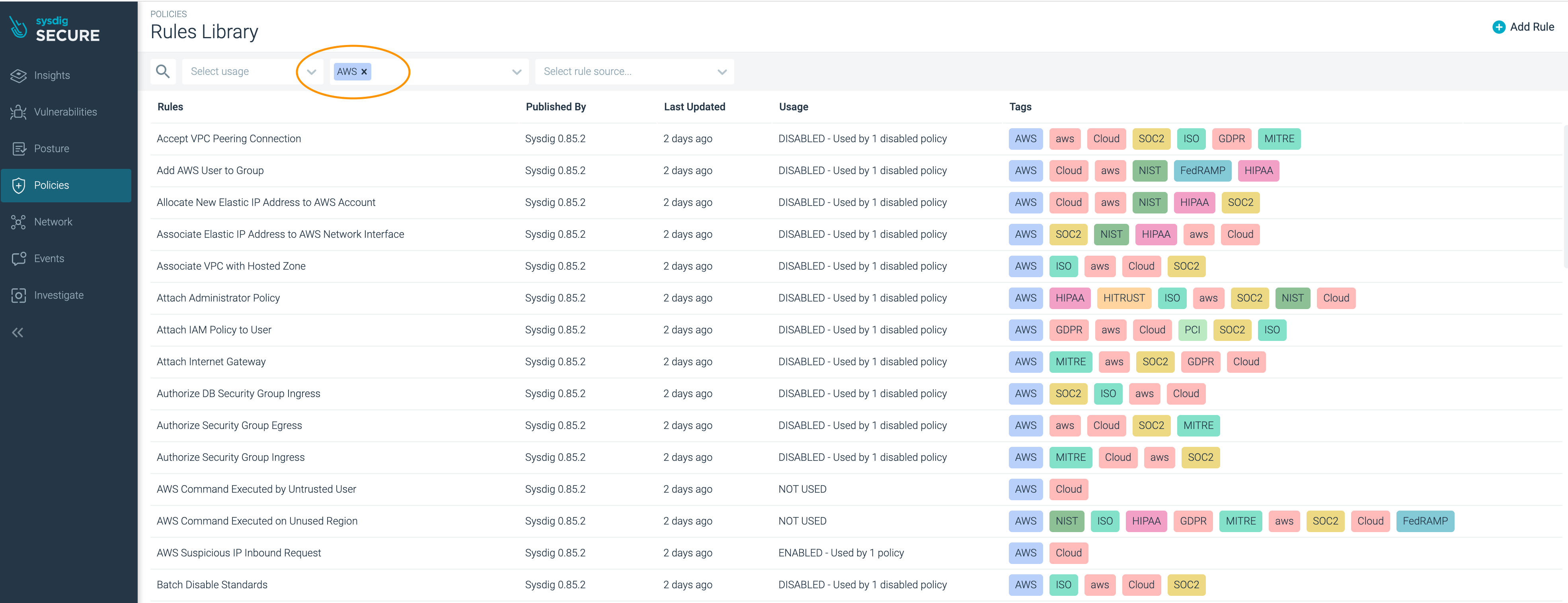Click the Investigate sidebar icon
This screenshot has width=1568, height=603.
[x=18, y=296]
